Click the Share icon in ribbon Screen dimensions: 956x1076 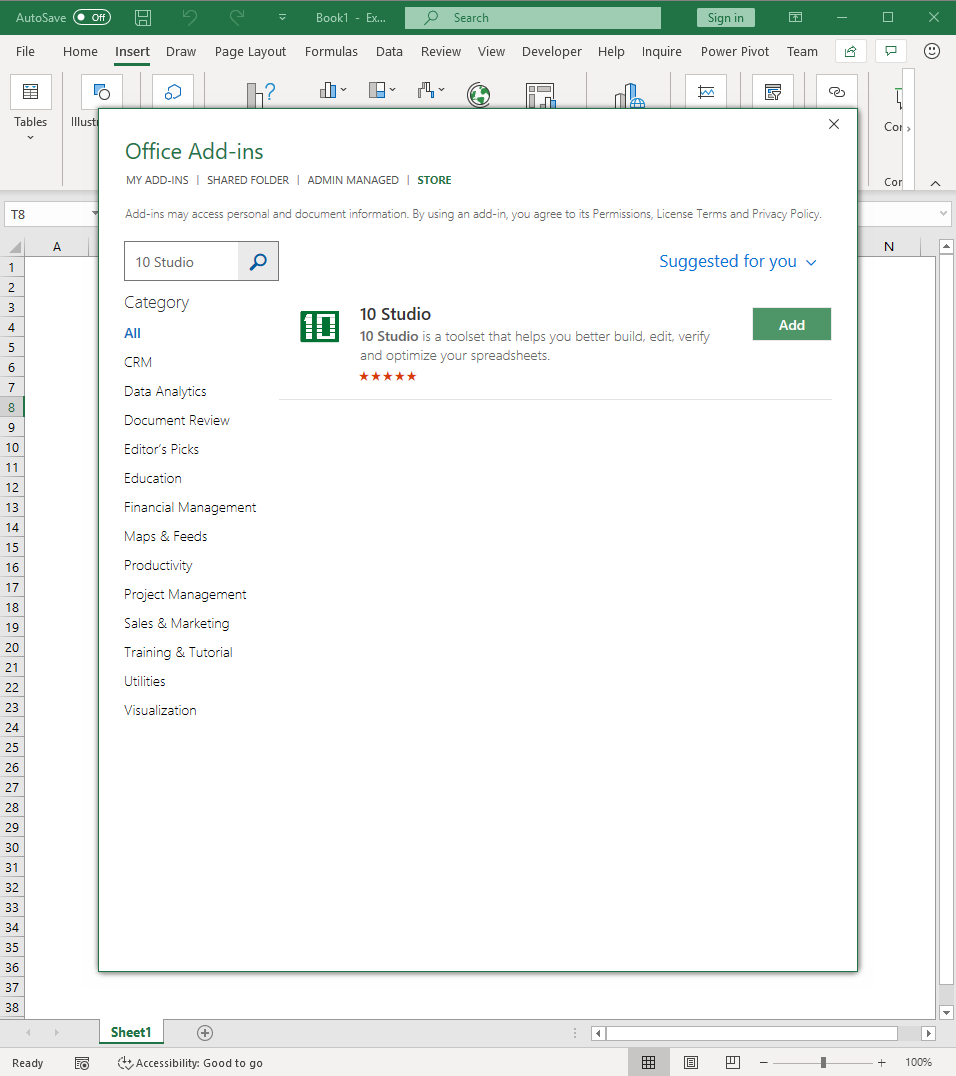click(x=850, y=51)
